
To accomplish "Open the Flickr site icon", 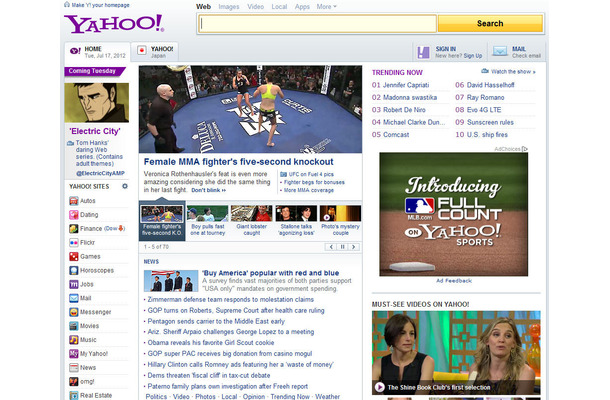I will (x=74, y=243).
